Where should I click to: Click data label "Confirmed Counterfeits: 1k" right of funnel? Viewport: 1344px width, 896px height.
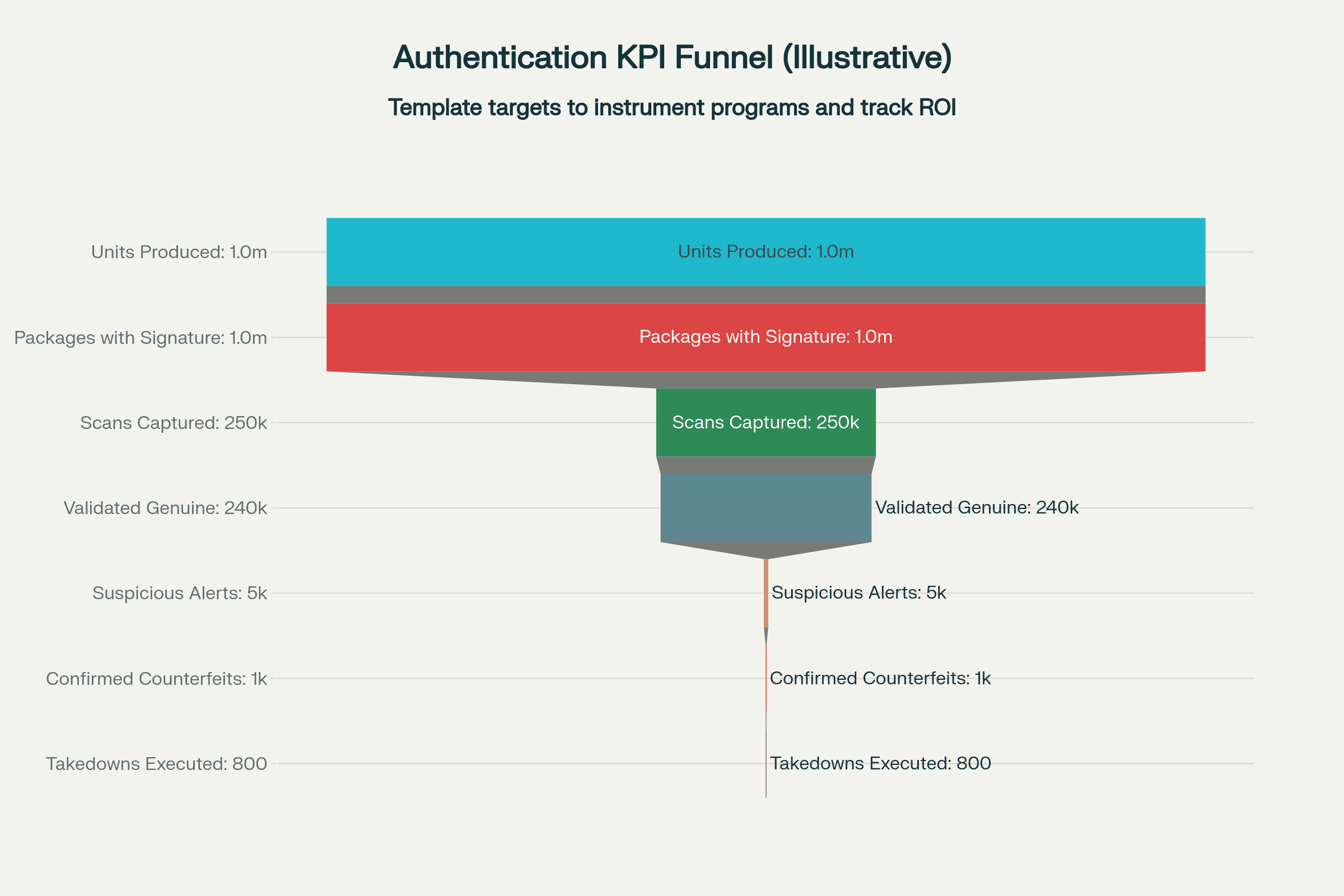880,678
